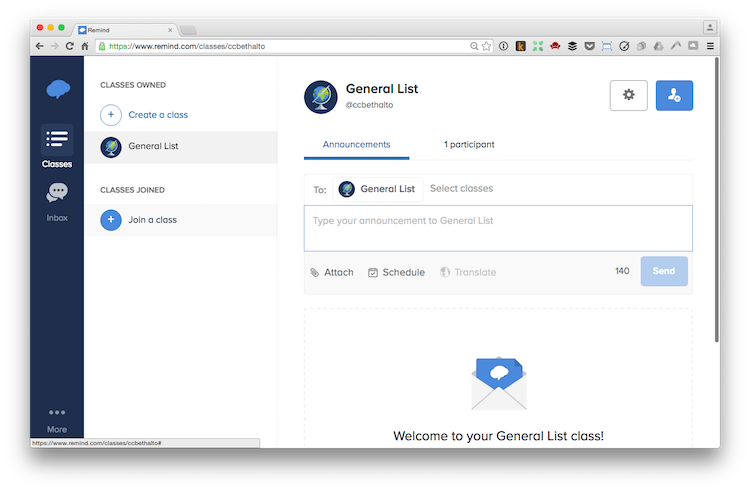Open a new browser tab
This screenshot has height=491, width=750.
188,30
